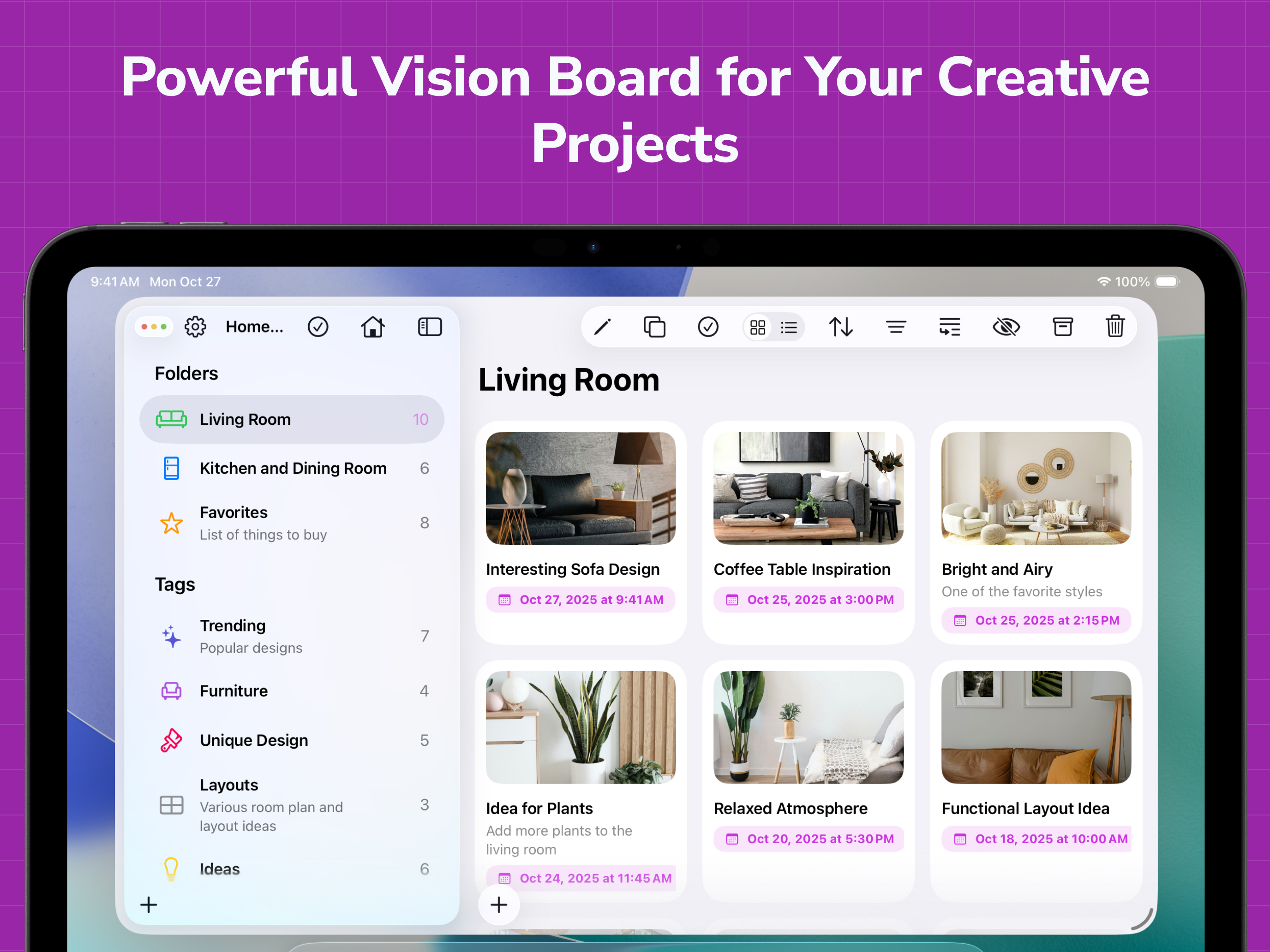Click the Idea for Plants title

(539, 809)
